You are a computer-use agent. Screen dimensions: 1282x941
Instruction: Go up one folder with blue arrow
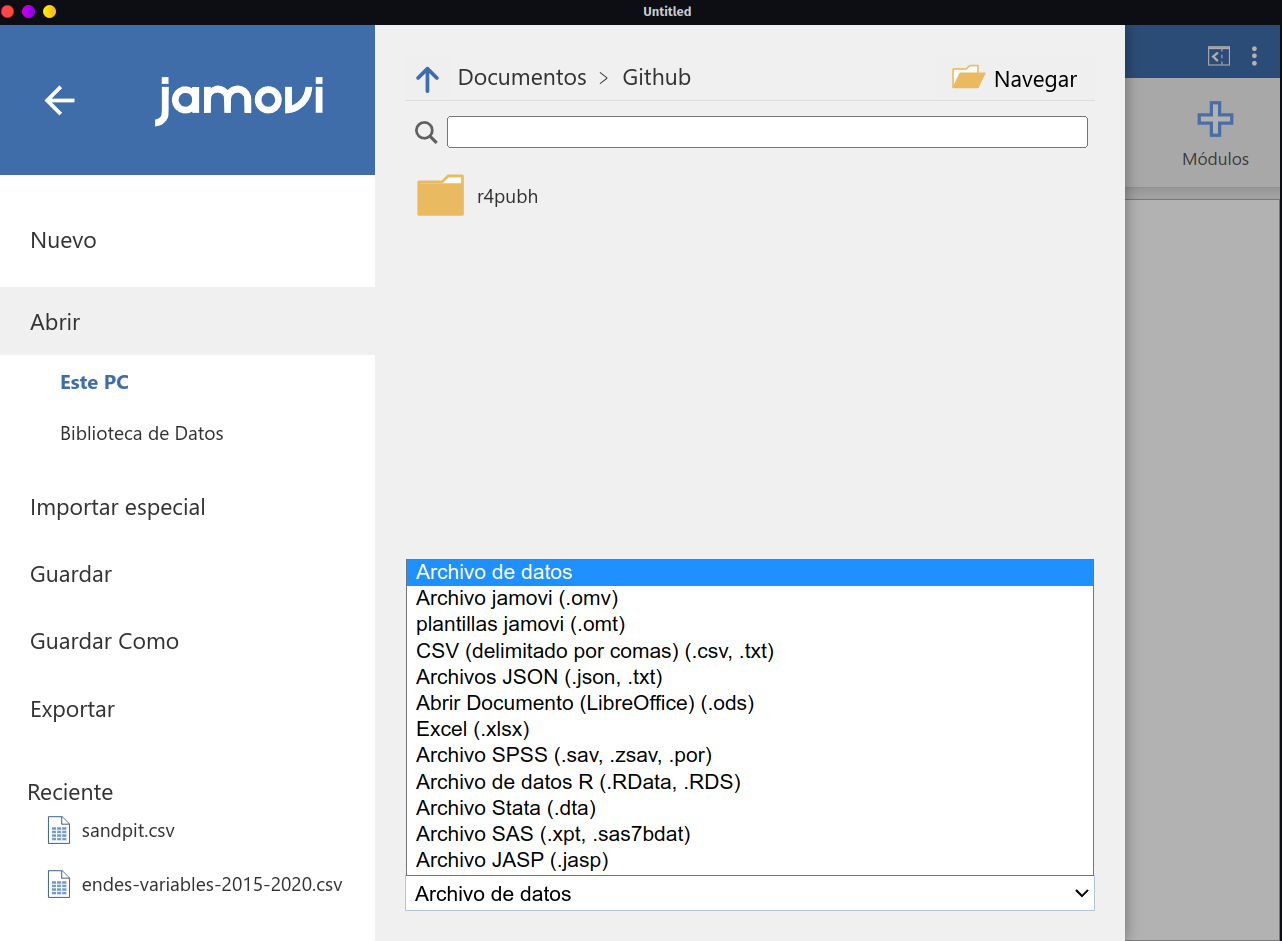[x=427, y=79]
